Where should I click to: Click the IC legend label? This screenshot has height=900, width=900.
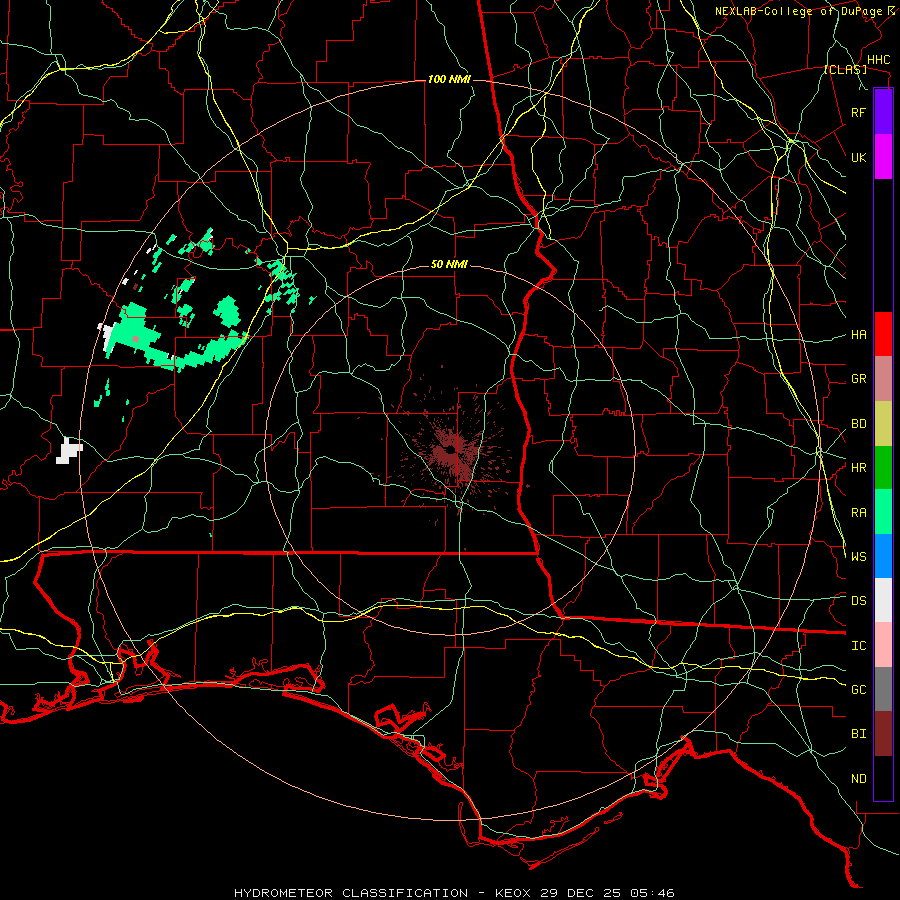point(858,646)
